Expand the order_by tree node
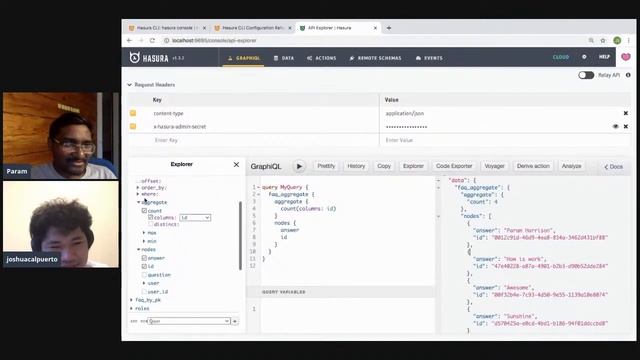640x360 pixels. coord(138,188)
